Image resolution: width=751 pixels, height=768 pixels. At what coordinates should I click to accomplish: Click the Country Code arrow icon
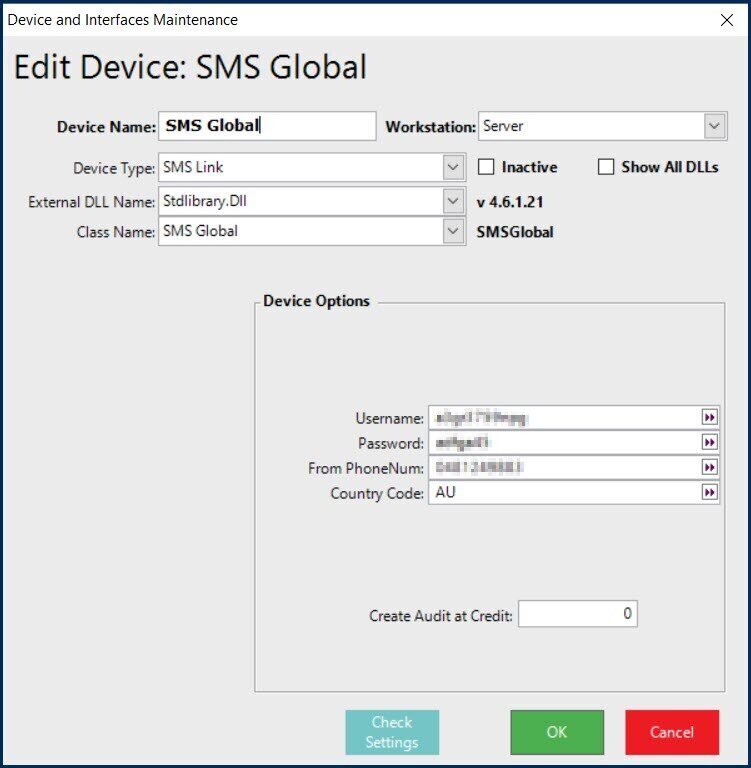(x=710, y=492)
